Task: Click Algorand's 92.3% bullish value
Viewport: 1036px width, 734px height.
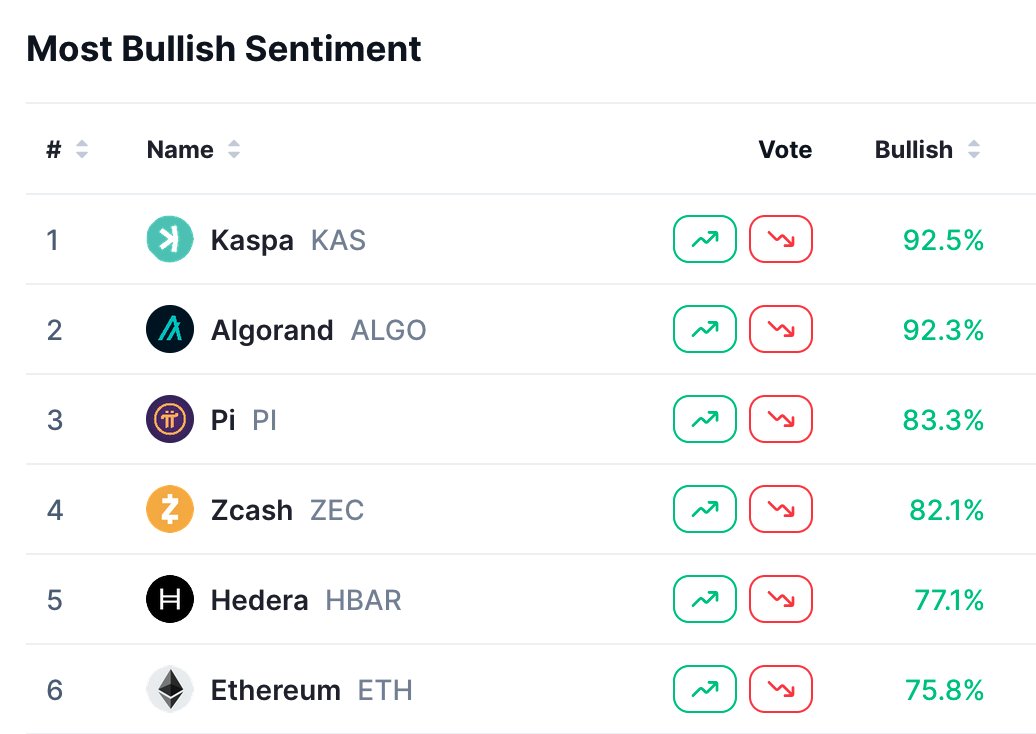Action: [x=943, y=330]
